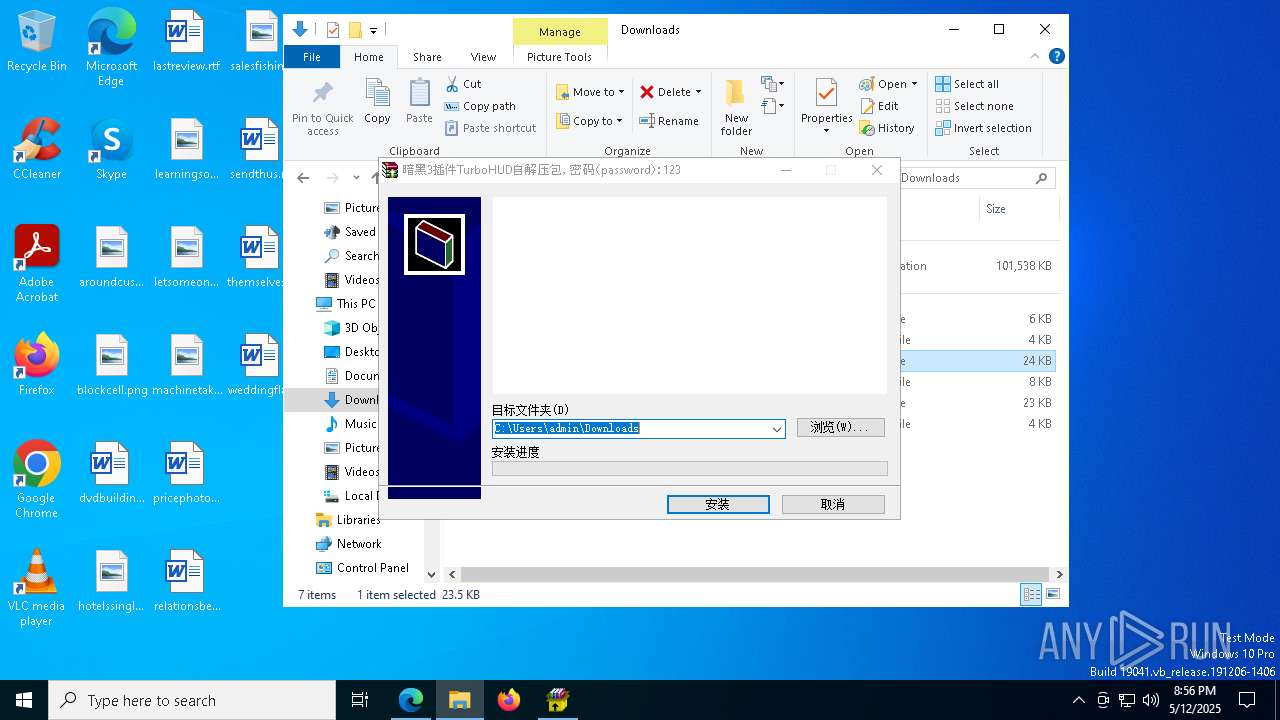Open the Move to dropdown
The height and width of the screenshot is (720, 1280).
click(590, 92)
